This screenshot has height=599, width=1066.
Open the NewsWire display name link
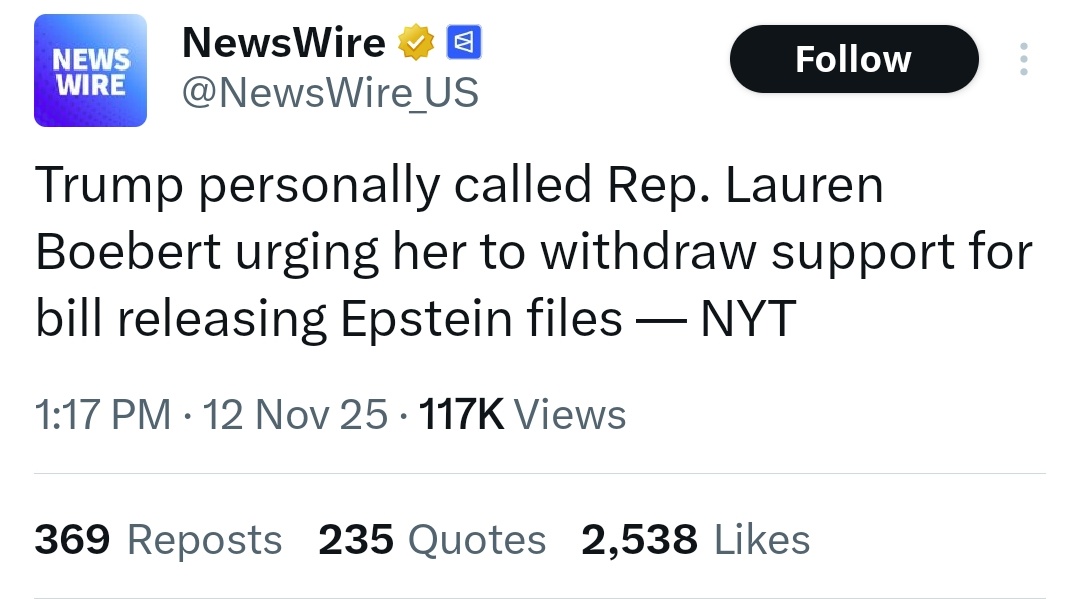pos(283,42)
